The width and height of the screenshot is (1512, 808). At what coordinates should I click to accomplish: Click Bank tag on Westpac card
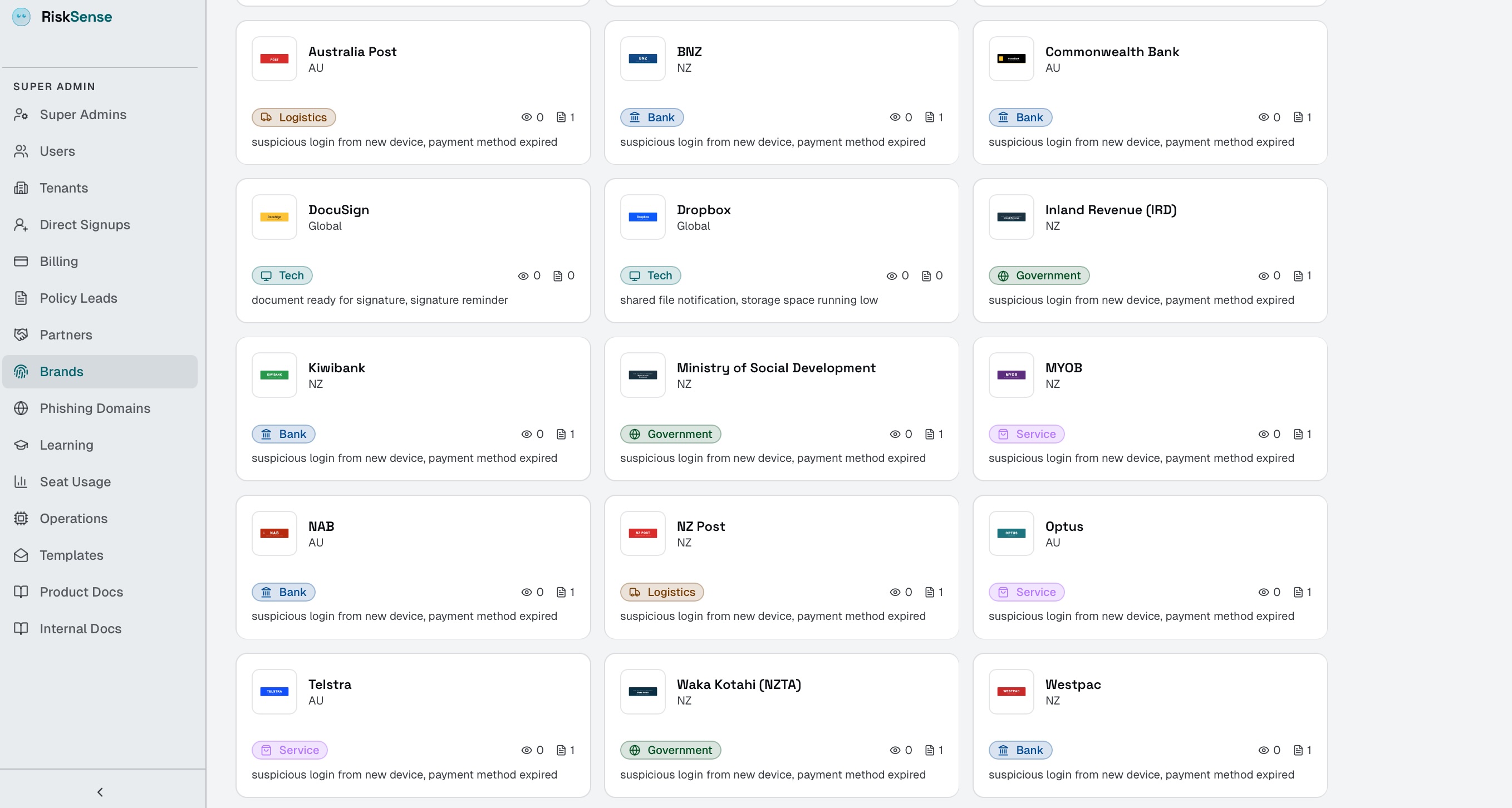tap(1020, 750)
